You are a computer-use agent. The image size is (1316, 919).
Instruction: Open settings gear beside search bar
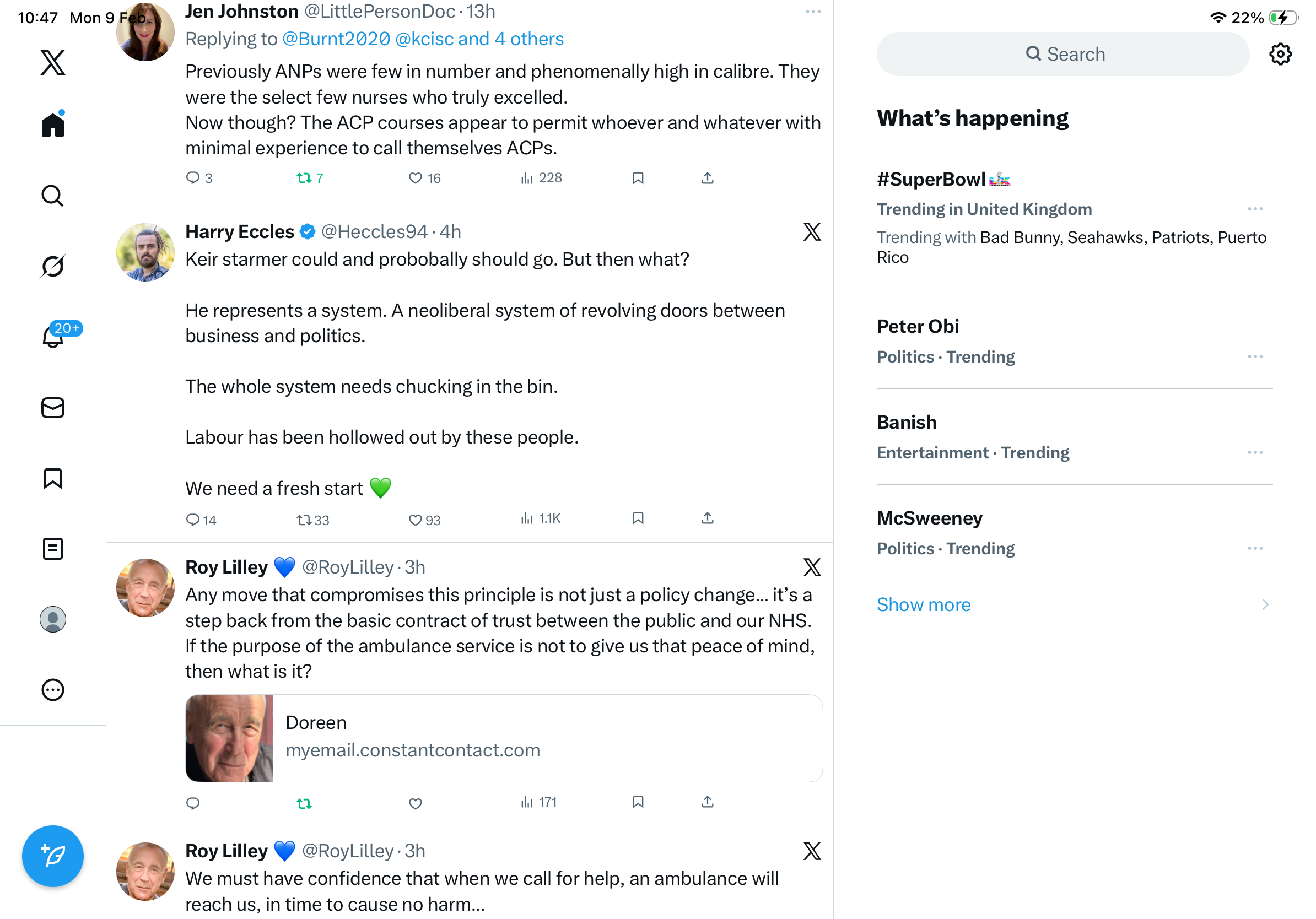click(x=1280, y=55)
